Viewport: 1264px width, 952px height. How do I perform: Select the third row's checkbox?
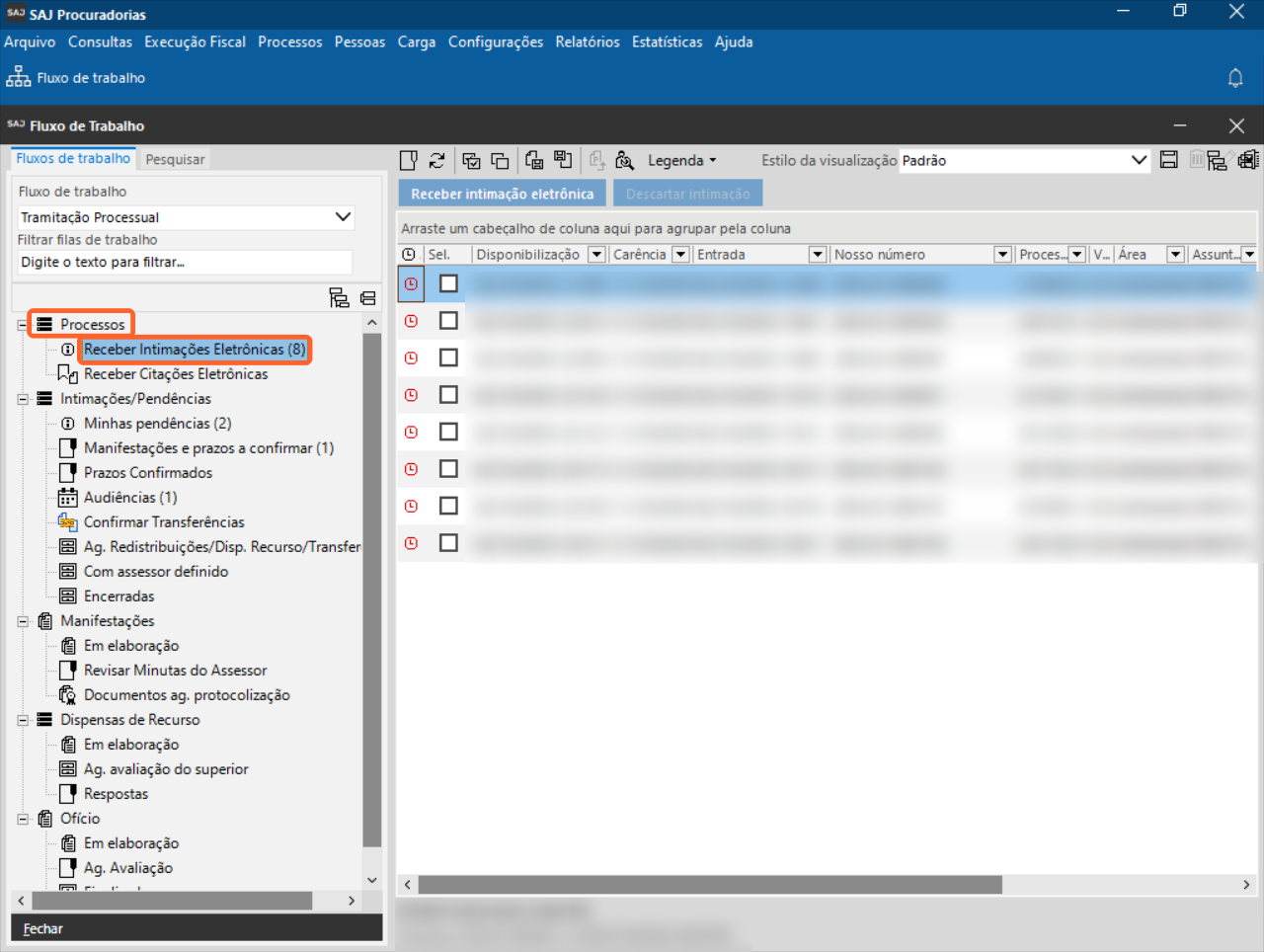[448, 357]
